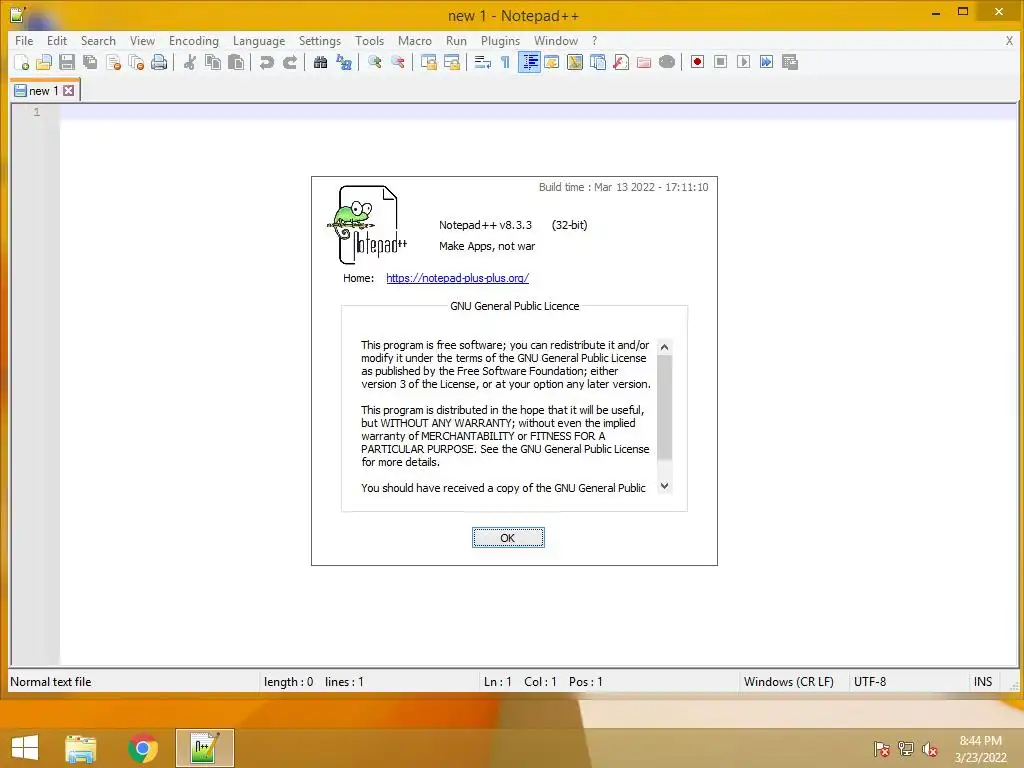Select the new 1 tab

(43, 91)
